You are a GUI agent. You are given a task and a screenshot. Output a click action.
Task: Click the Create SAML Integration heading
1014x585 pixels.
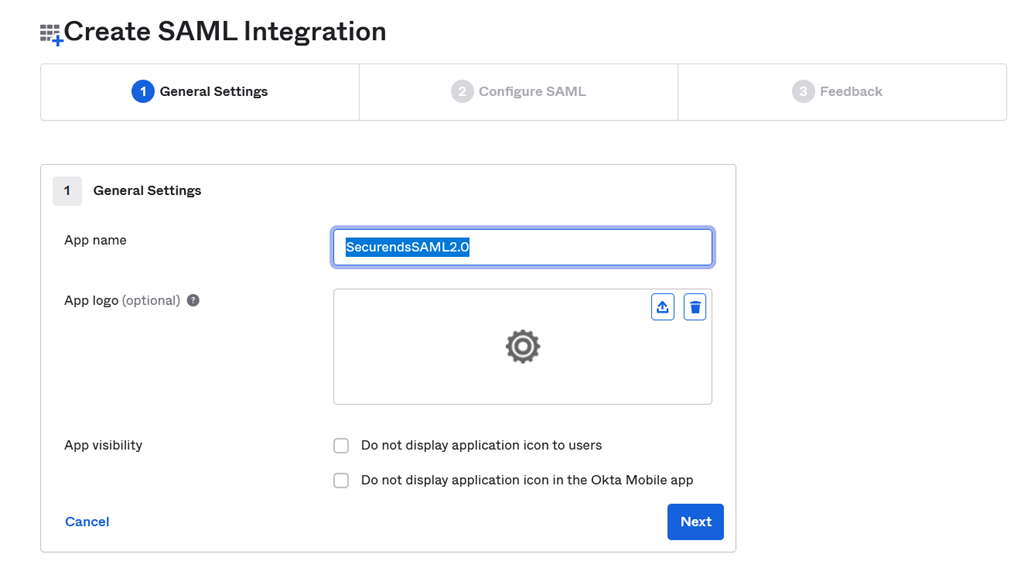tap(225, 32)
